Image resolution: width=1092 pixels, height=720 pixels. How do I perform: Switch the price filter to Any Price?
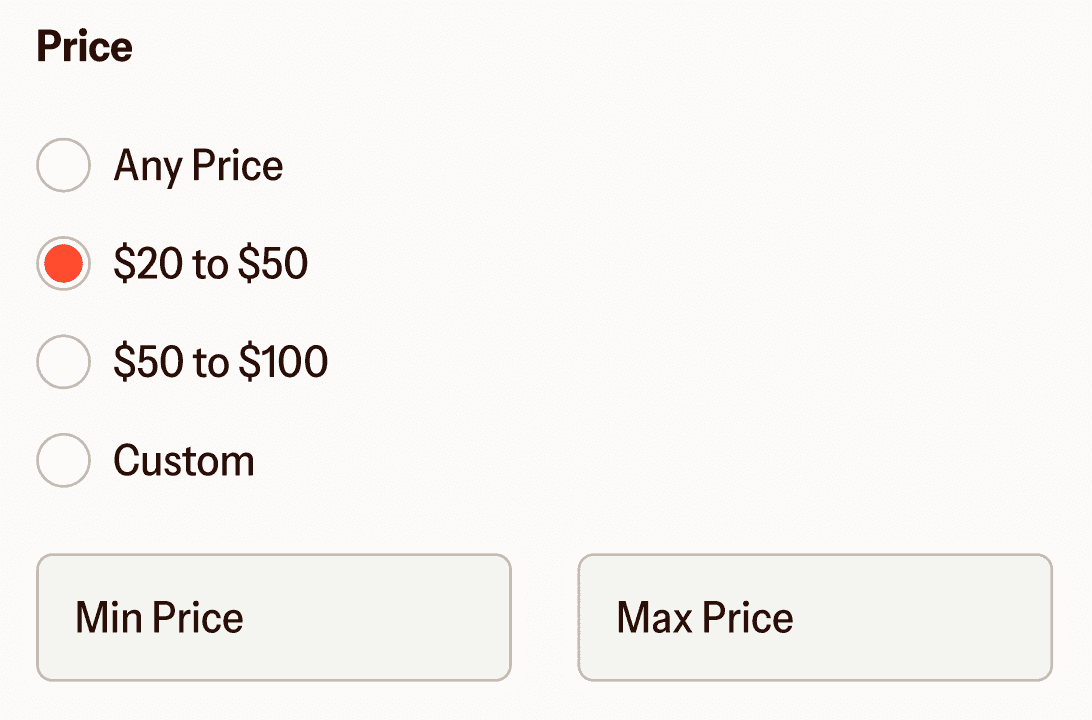coord(63,165)
